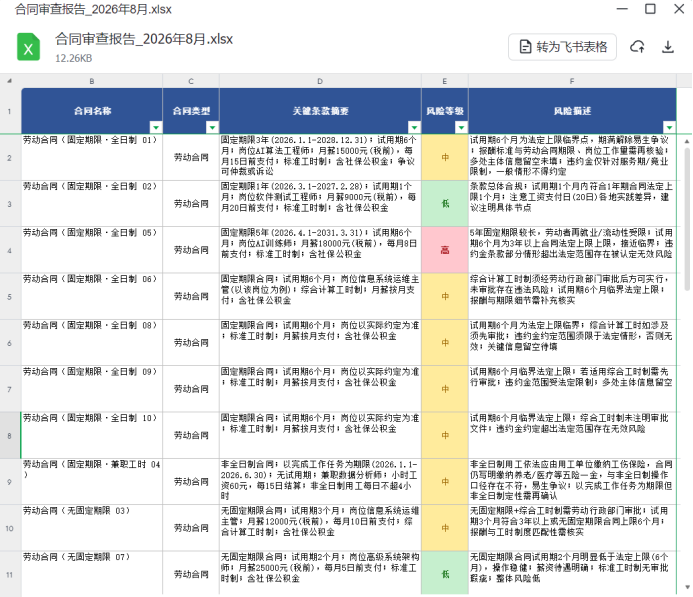Open the 风险描述 column filter dropdown
693x597 pixels.
pos(670,128)
